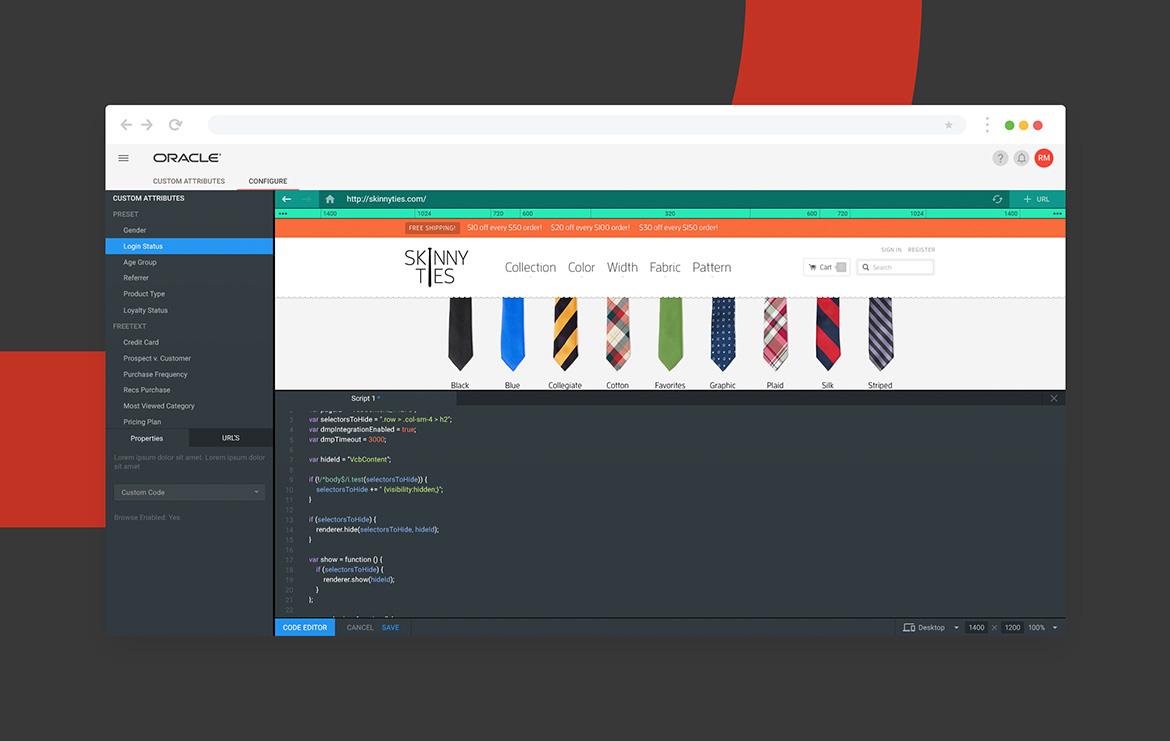Click the add URL button
Image resolution: width=1170 pixels, height=741 pixels.
1037,199
